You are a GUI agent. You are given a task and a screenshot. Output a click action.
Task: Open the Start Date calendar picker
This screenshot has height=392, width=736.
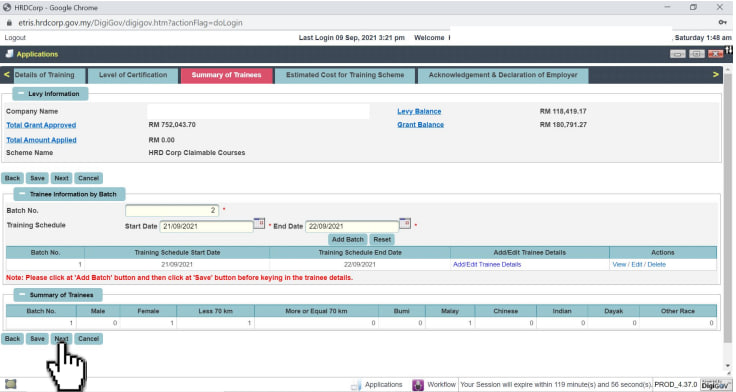[260, 223]
